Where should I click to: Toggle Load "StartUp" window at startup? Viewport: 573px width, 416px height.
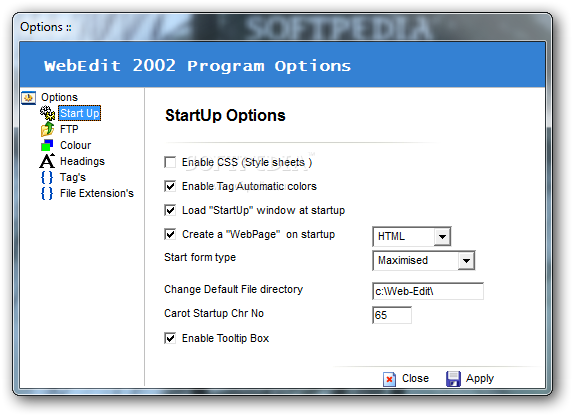pos(170,210)
